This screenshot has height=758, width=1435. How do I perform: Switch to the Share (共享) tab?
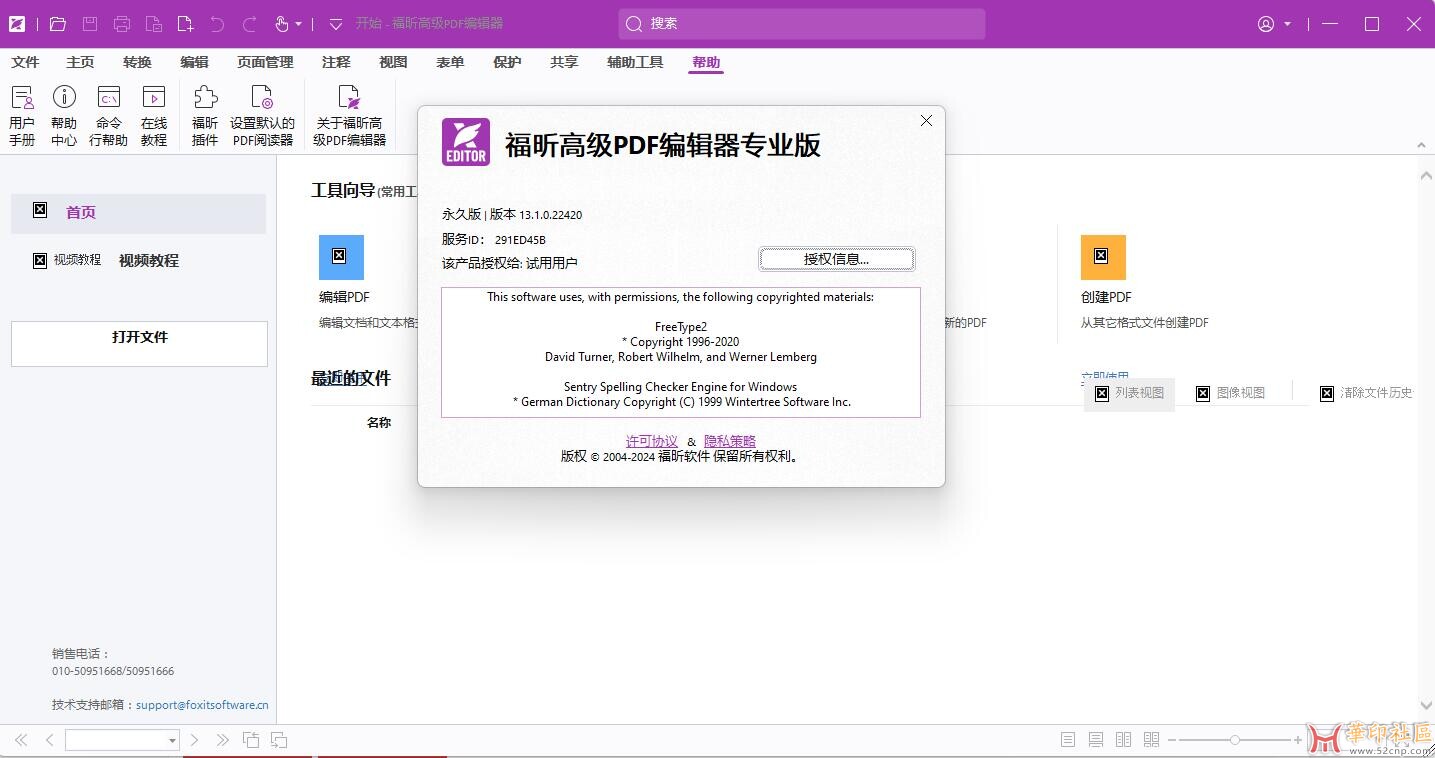click(564, 62)
